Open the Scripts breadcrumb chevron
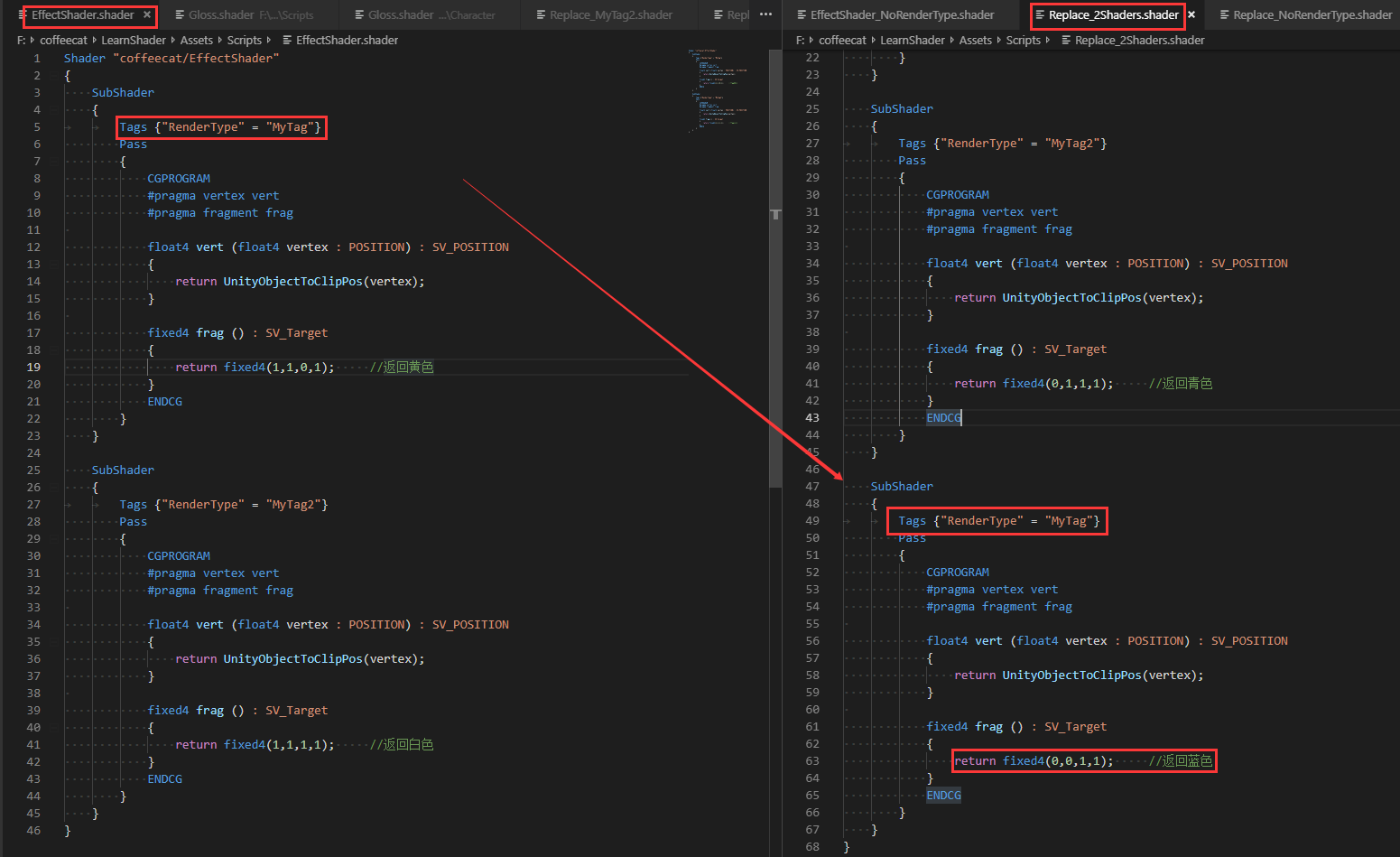This screenshot has height=857, width=1400. [x=269, y=40]
